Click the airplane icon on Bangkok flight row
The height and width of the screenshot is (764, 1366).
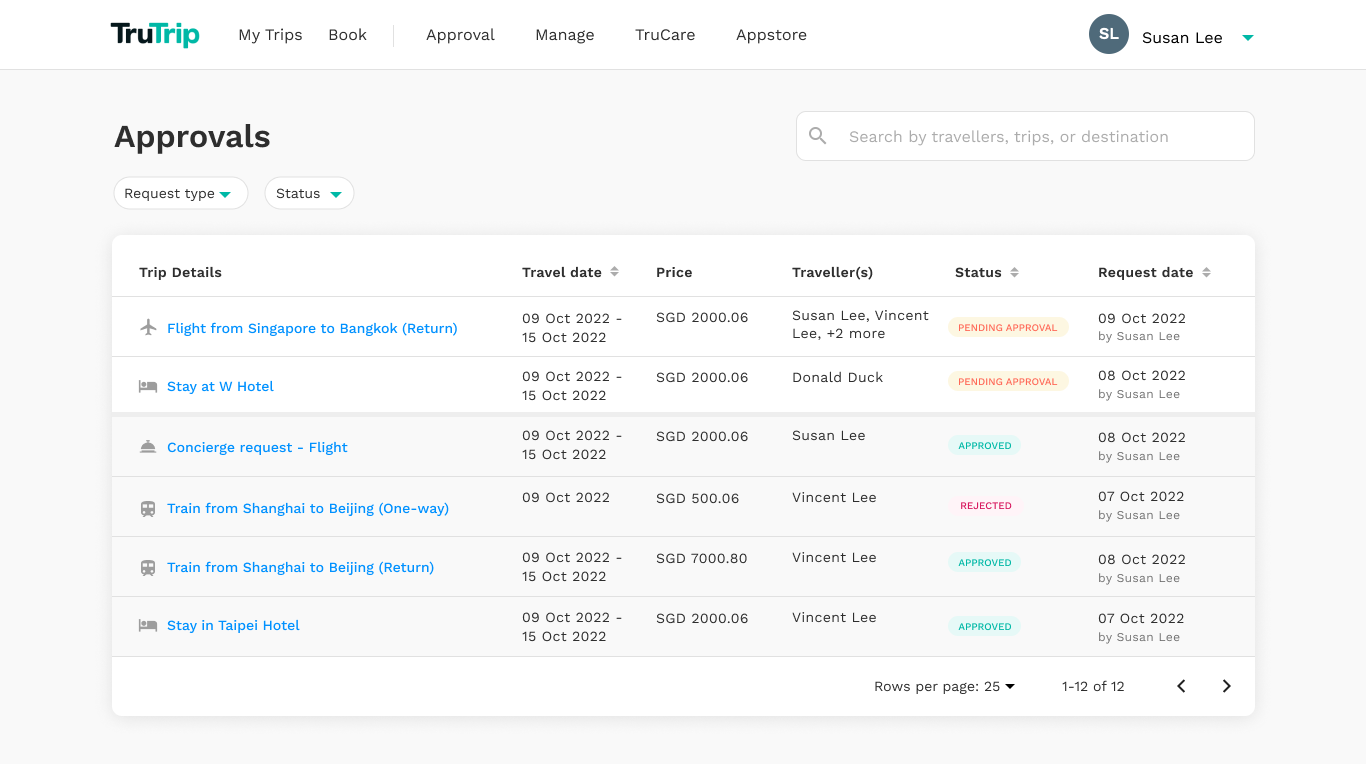[x=148, y=328]
